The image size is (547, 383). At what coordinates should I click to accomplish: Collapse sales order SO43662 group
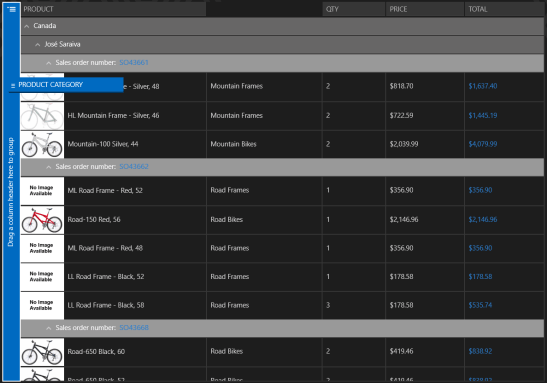48,167
